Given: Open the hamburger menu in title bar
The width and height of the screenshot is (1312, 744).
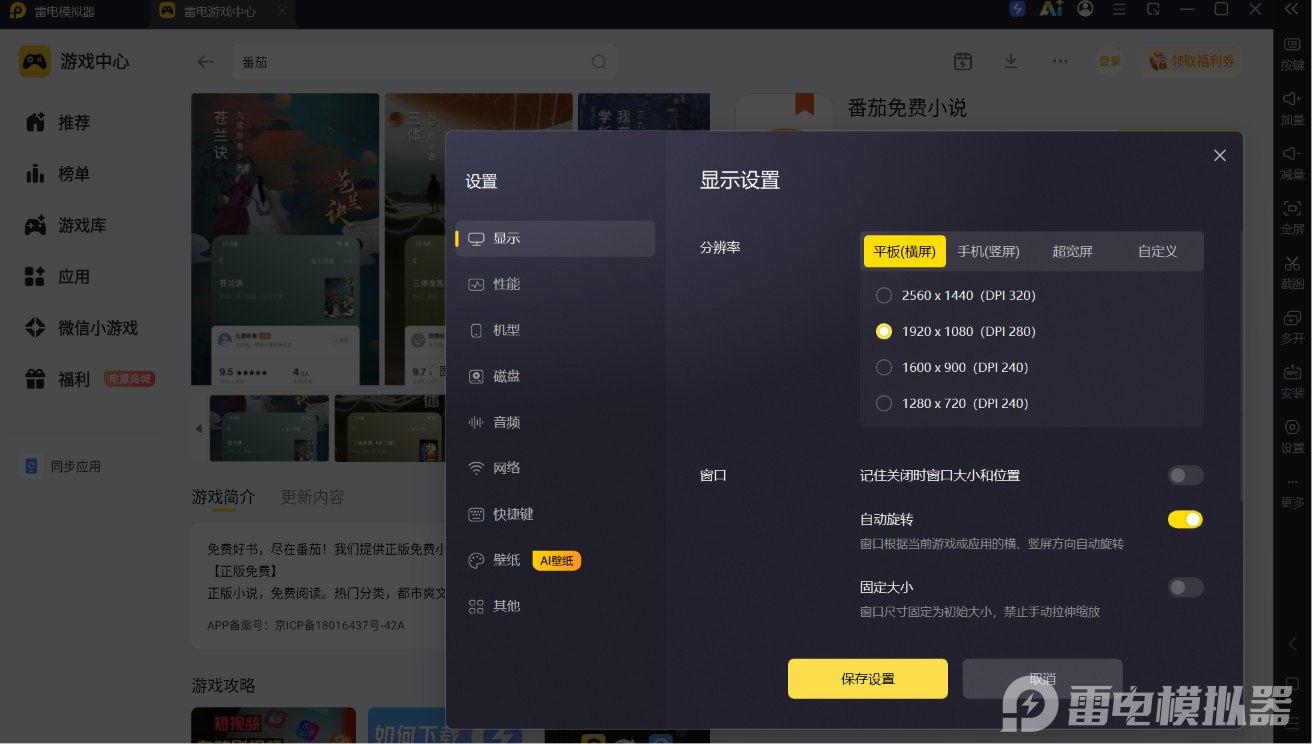Looking at the screenshot, I should coord(1119,10).
